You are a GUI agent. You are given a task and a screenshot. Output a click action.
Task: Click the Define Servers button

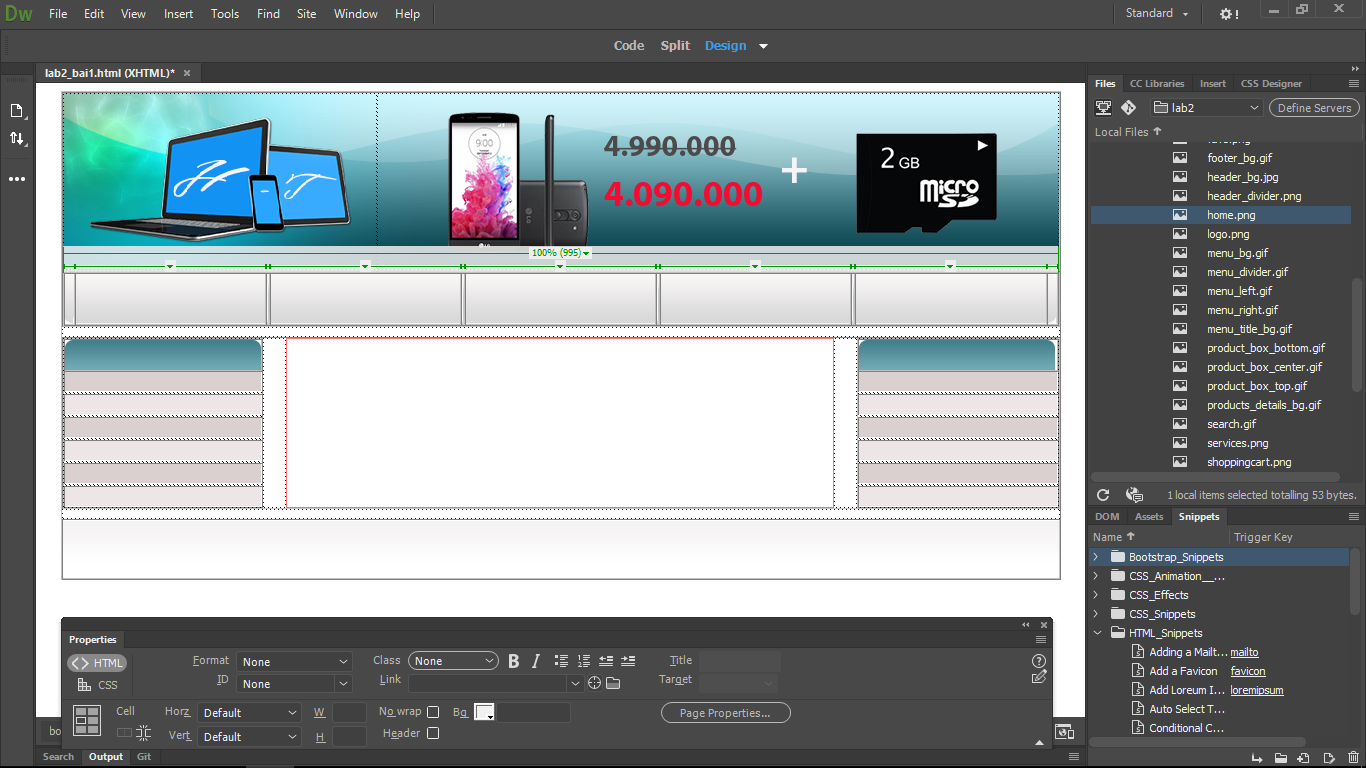[1314, 108]
